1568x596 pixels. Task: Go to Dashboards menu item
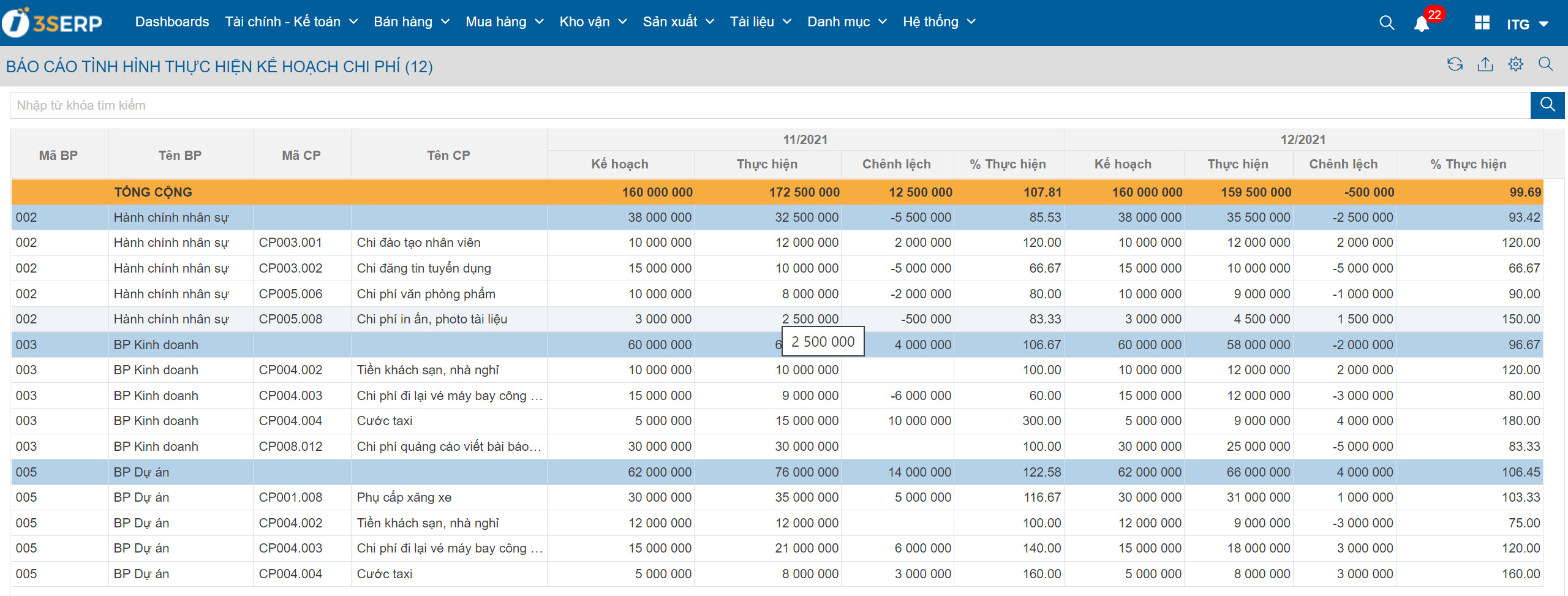pyautogui.click(x=172, y=22)
